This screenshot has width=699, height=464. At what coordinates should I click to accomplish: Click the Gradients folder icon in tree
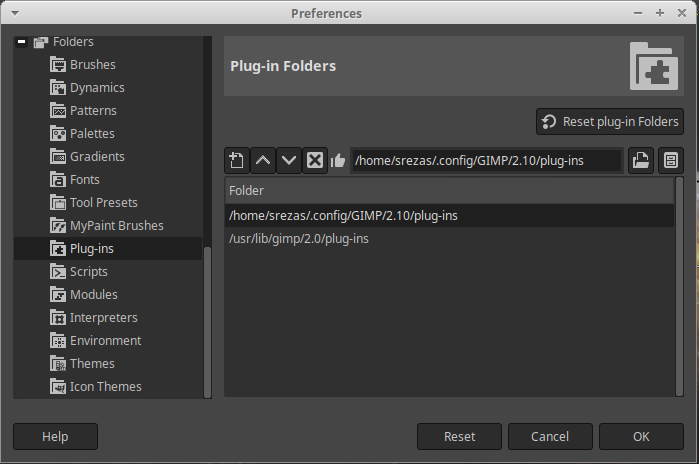tap(58, 156)
